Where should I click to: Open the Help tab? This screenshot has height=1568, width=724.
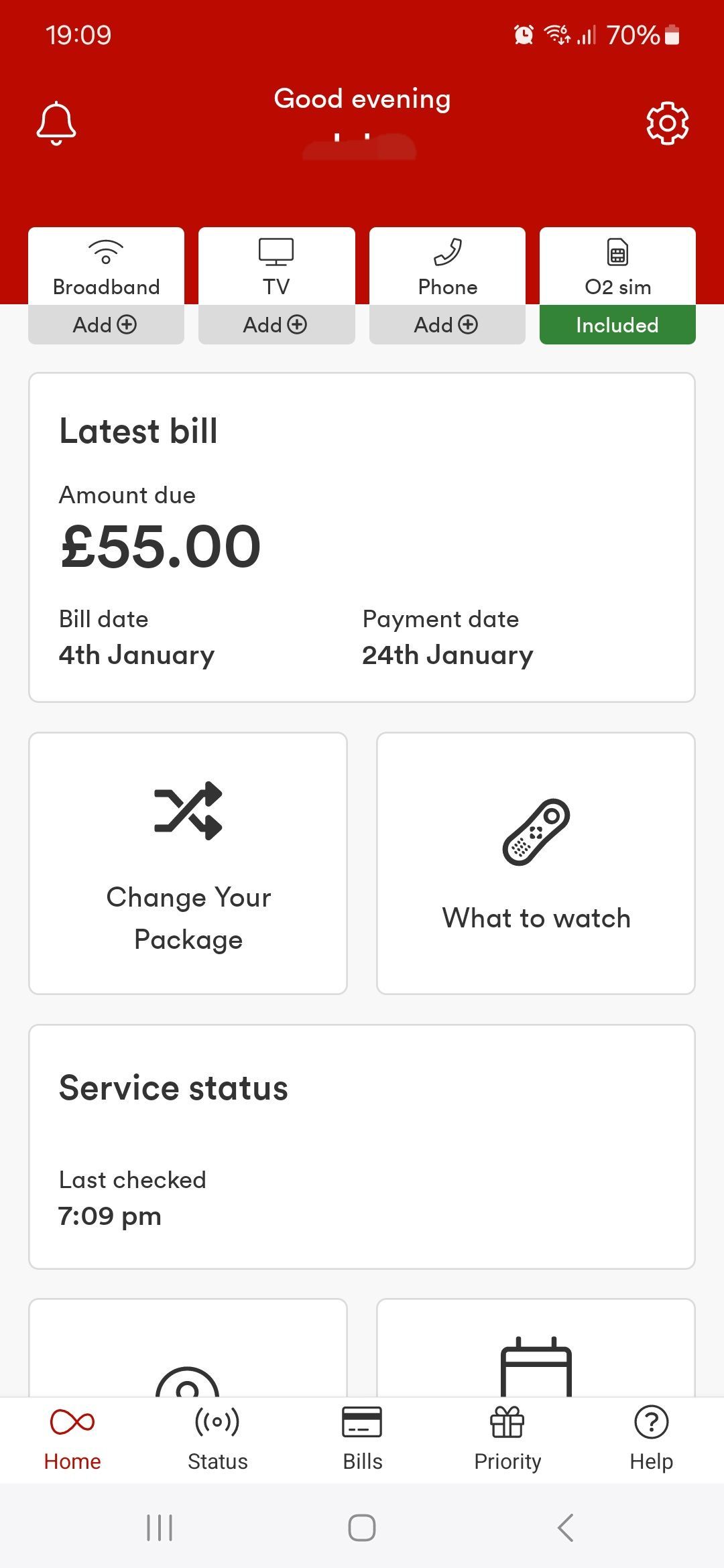[651, 1439]
